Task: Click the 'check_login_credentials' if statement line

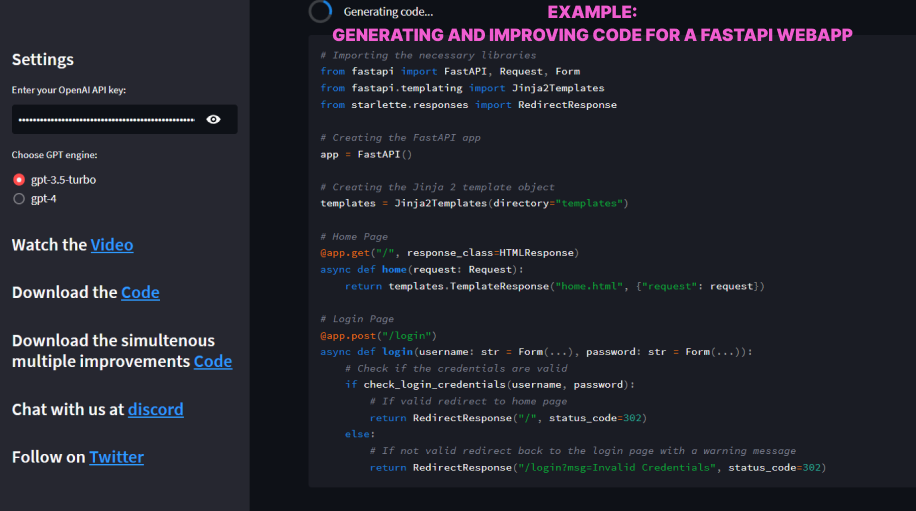Action: pos(490,384)
